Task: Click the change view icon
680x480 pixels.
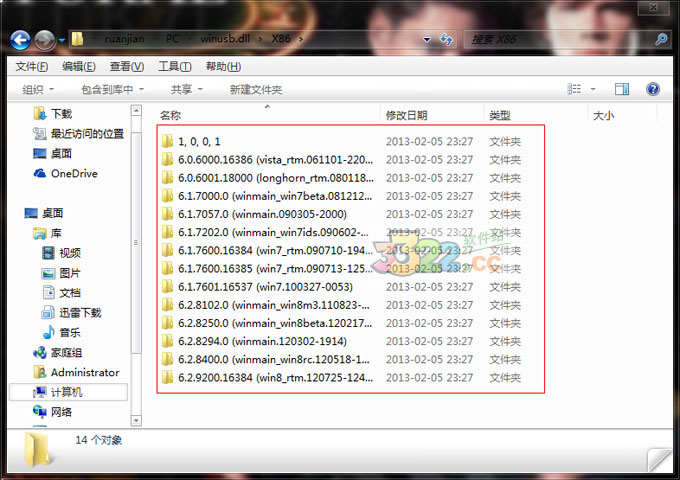Action: click(x=574, y=89)
